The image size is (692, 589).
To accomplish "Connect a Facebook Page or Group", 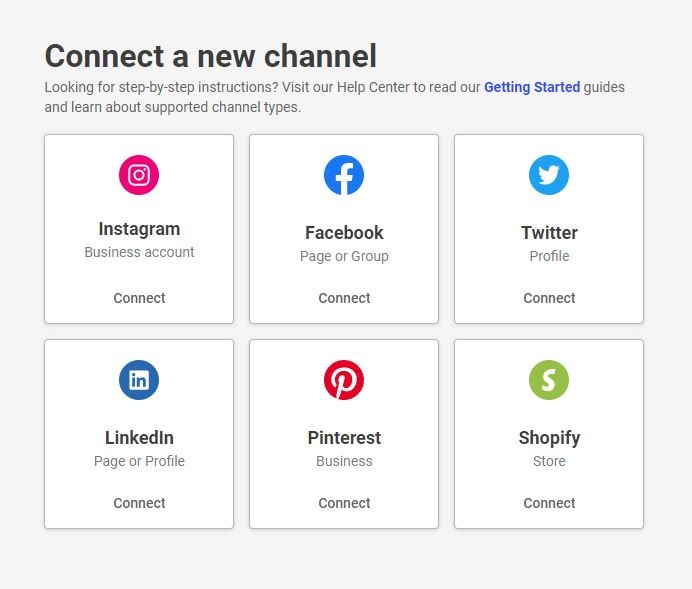I will (x=344, y=298).
